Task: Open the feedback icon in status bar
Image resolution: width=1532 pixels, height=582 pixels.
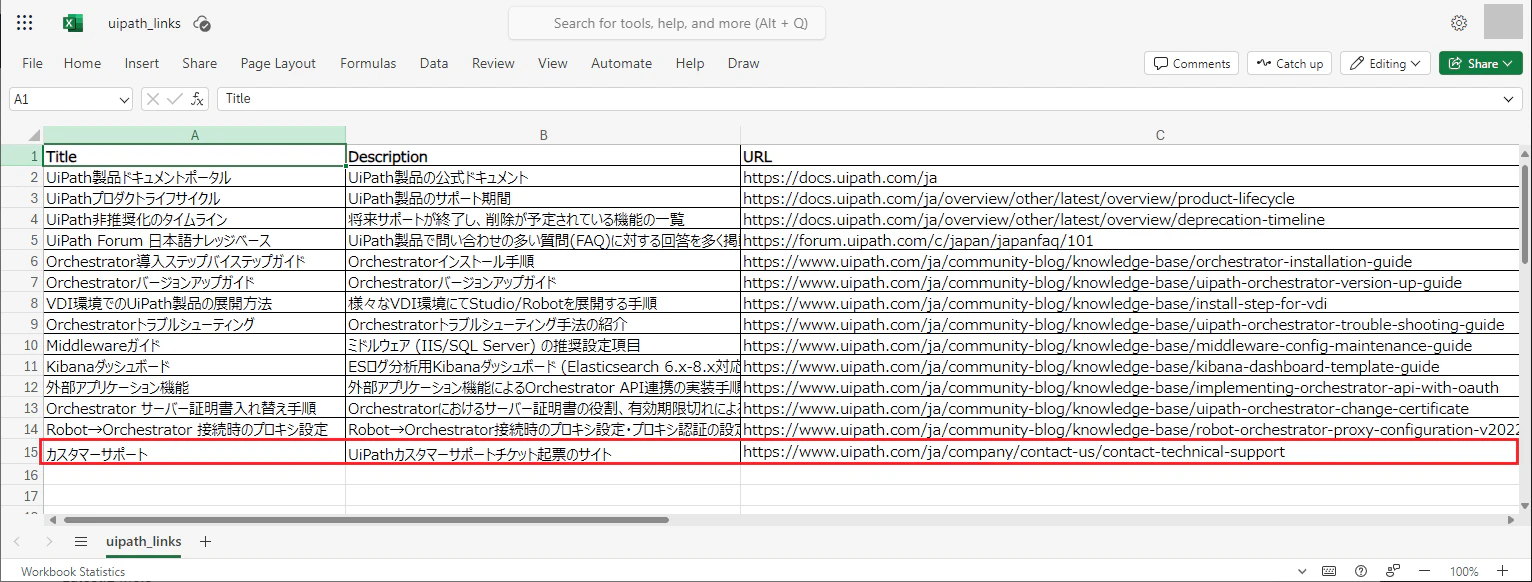Action: coord(1393,571)
